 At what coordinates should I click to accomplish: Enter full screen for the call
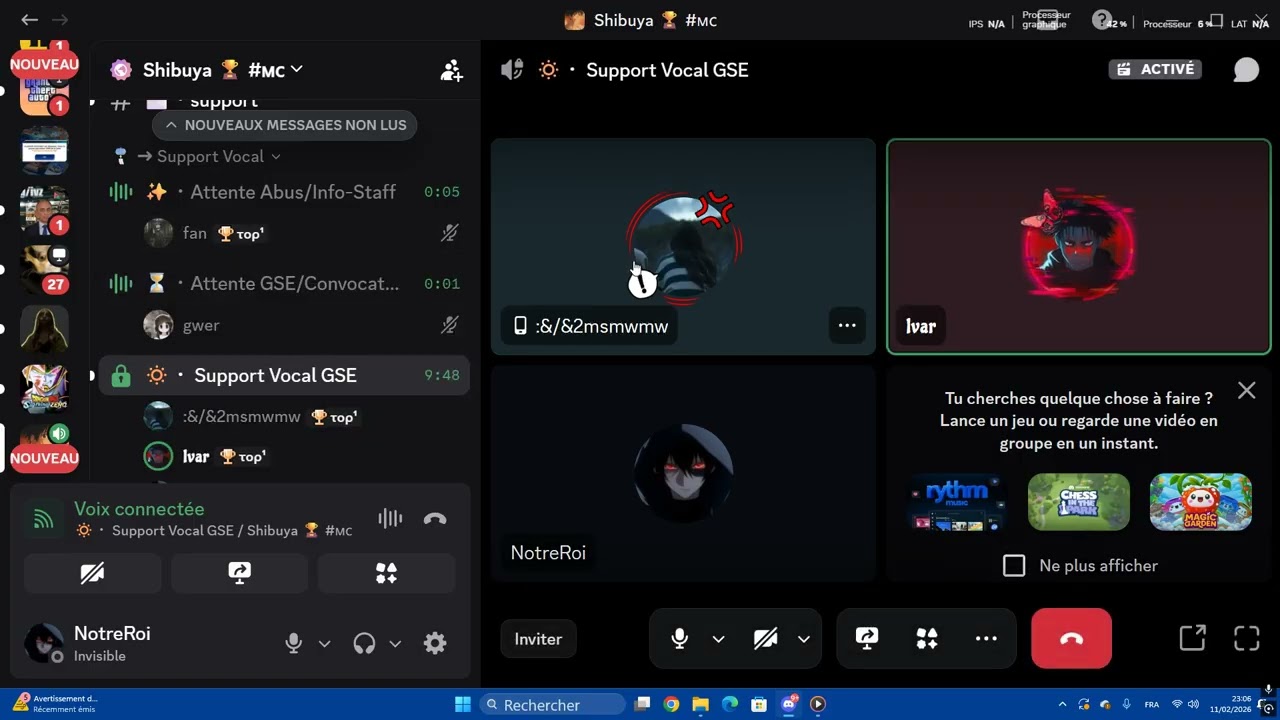click(x=1247, y=638)
